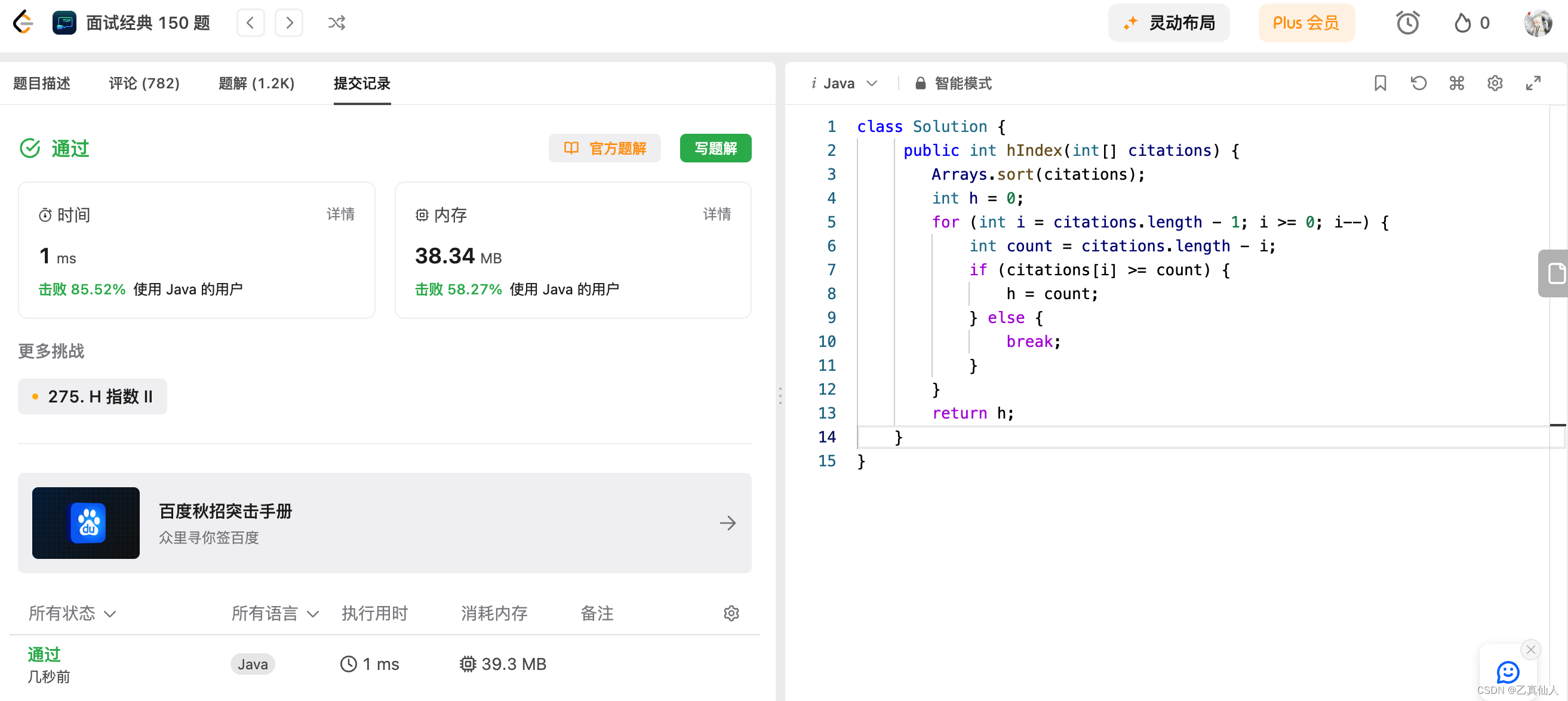Viewport: 1568px width, 701px height.
Task: Open editor keyboard shortcuts icon
Action: (1457, 84)
